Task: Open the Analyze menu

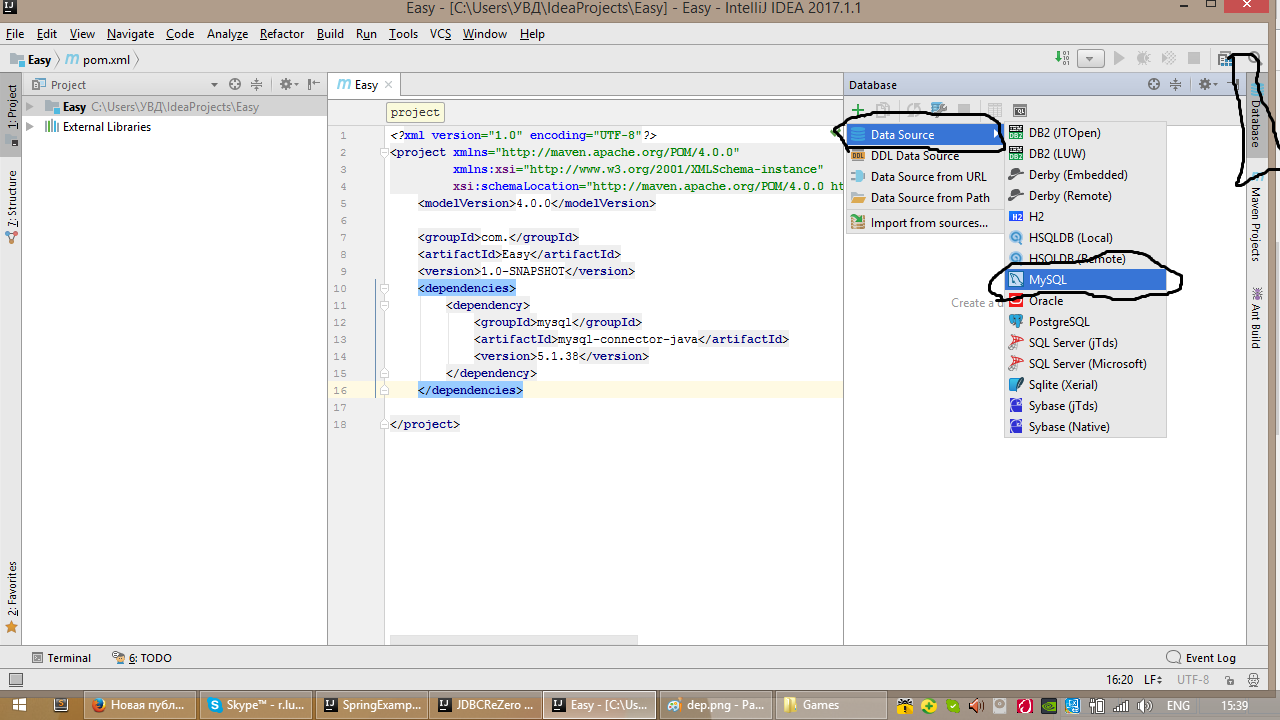Action: (x=227, y=34)
